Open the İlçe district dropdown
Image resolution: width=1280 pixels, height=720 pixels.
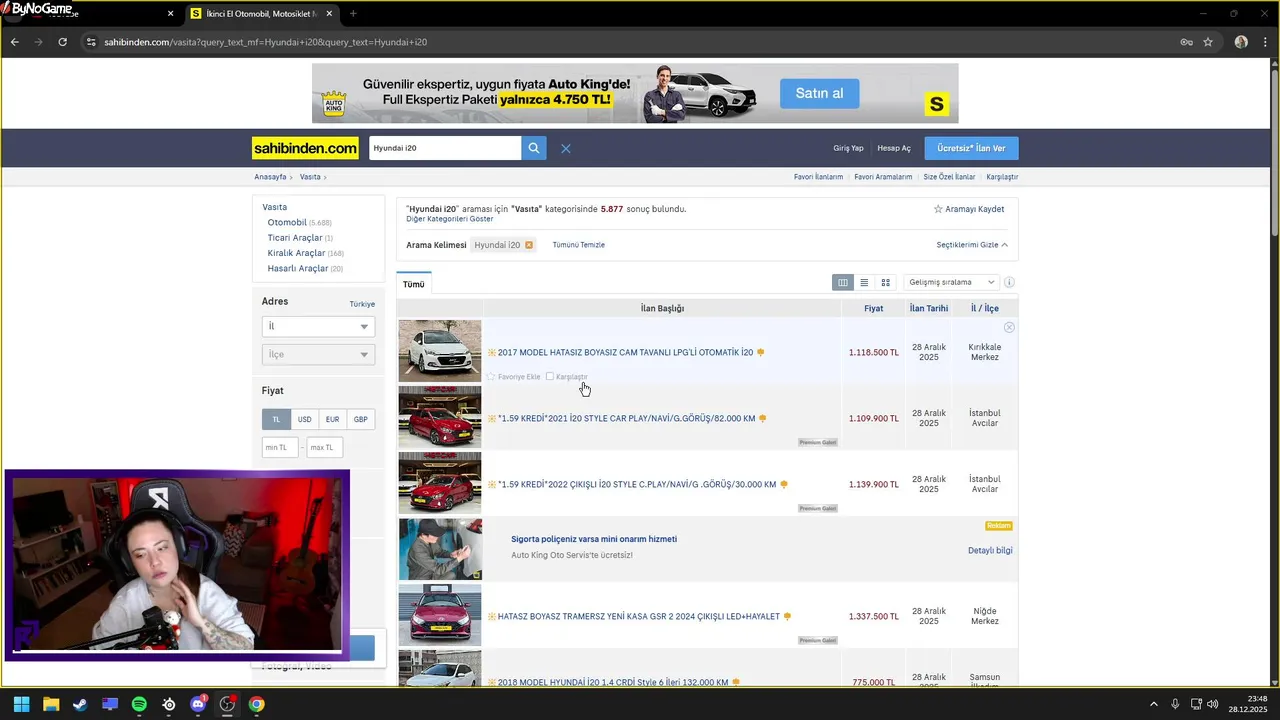point(318,354)
